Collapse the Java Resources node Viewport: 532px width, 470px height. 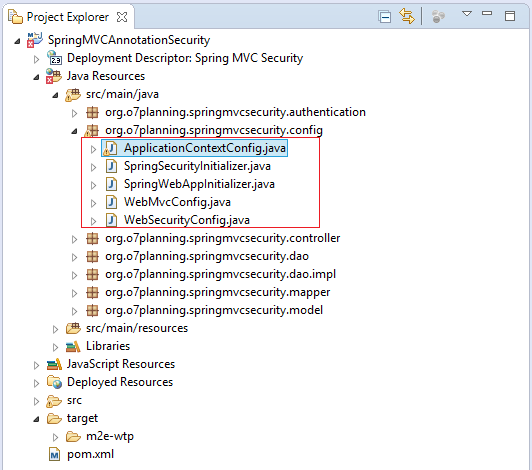(36, 77)
